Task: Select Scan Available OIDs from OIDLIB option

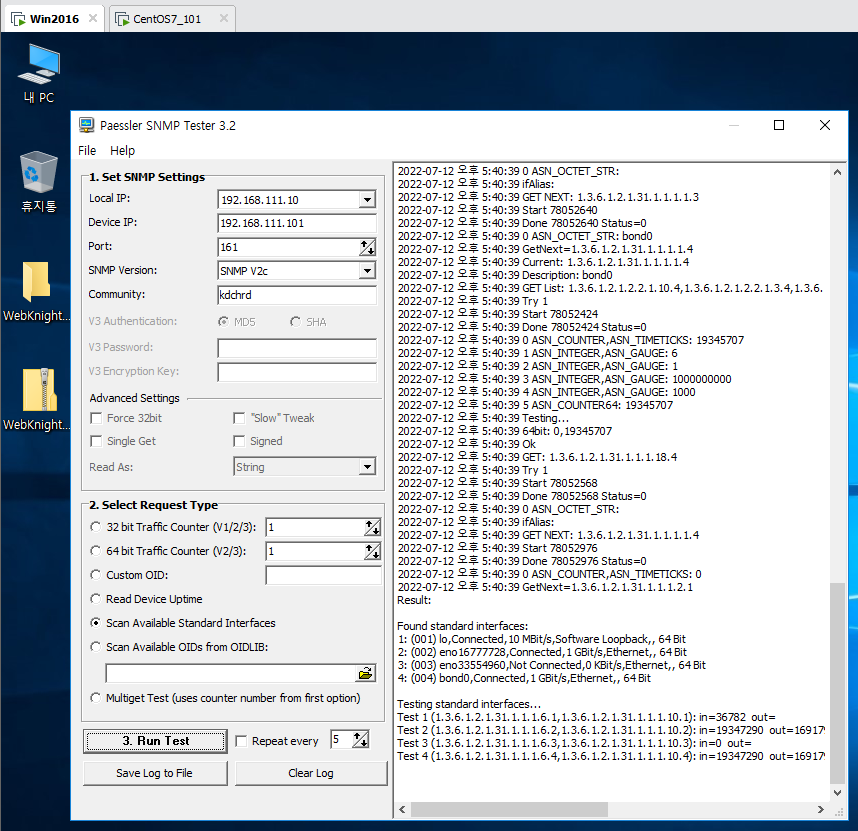Action: coord(96,647)
